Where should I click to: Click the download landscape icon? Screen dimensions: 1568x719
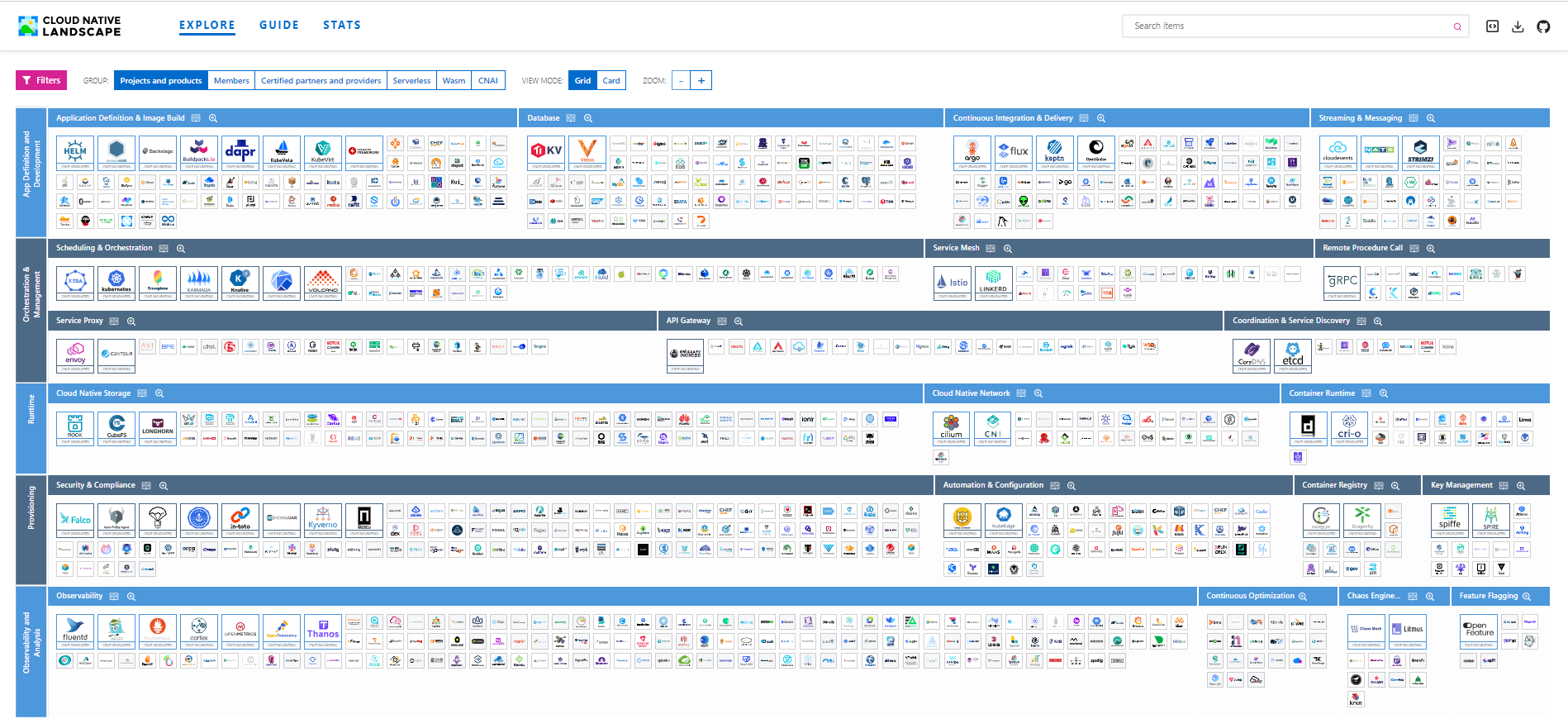(1518, 26)
